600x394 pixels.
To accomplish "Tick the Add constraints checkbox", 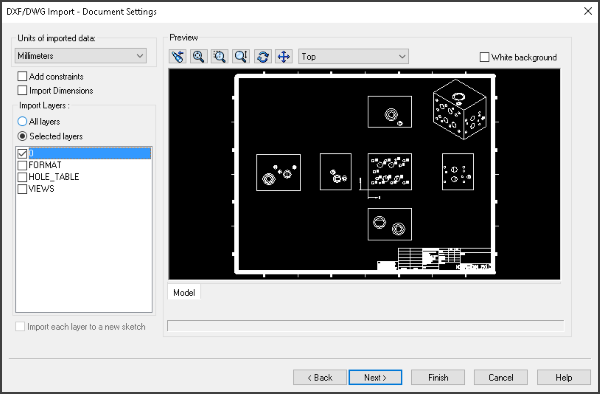I will [x=22, y=76].
